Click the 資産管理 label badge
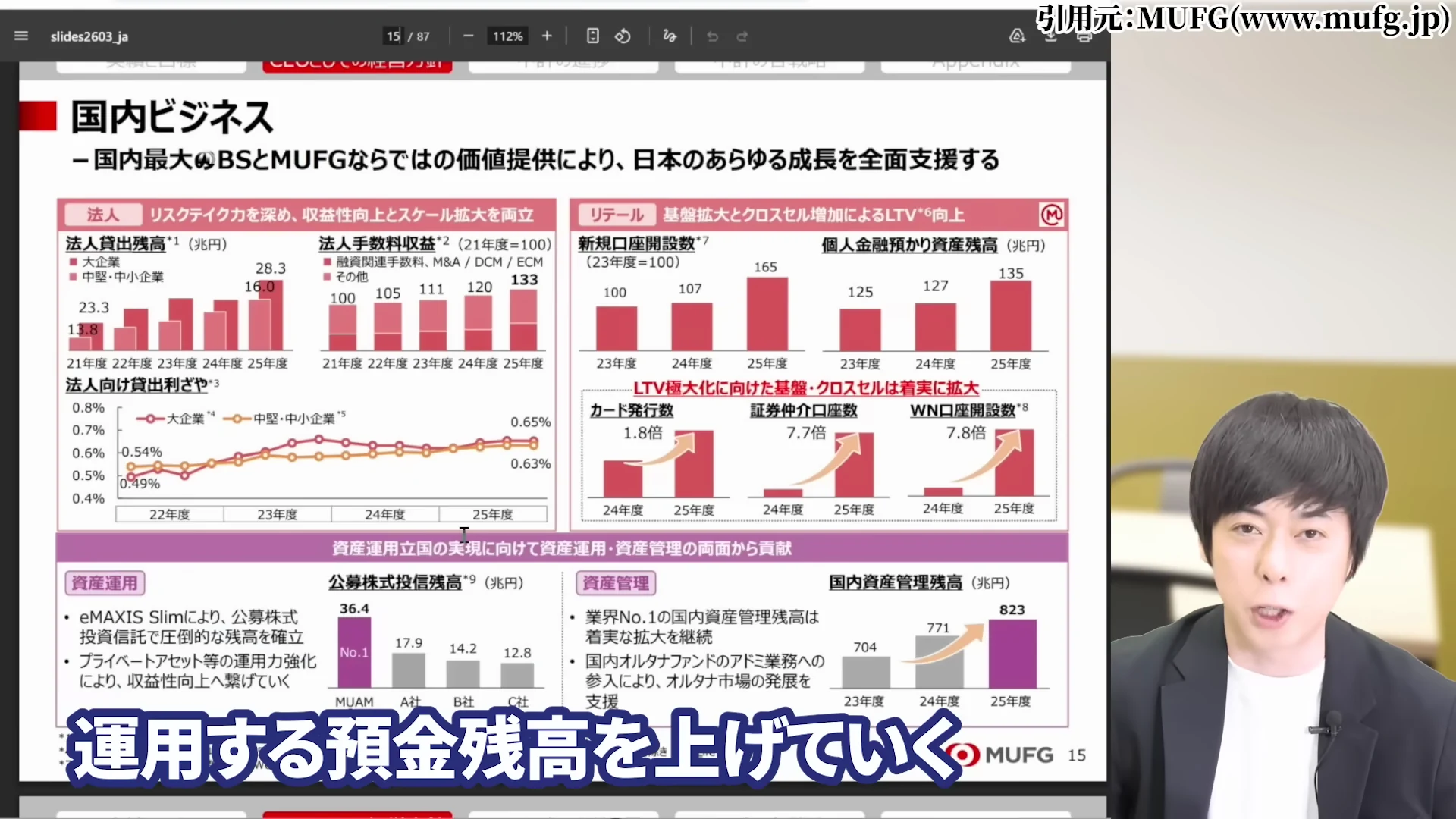This screenshot has width=1456, height=819. click(x=616, y=583)
